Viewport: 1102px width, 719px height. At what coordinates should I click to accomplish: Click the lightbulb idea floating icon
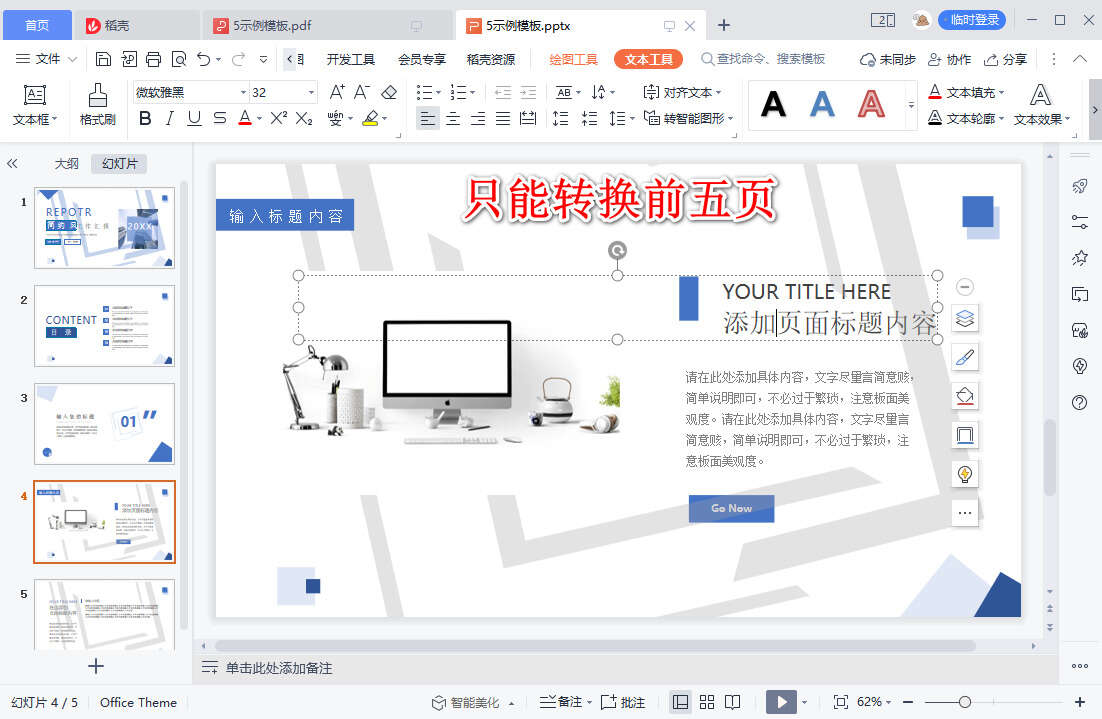(965, 474)
